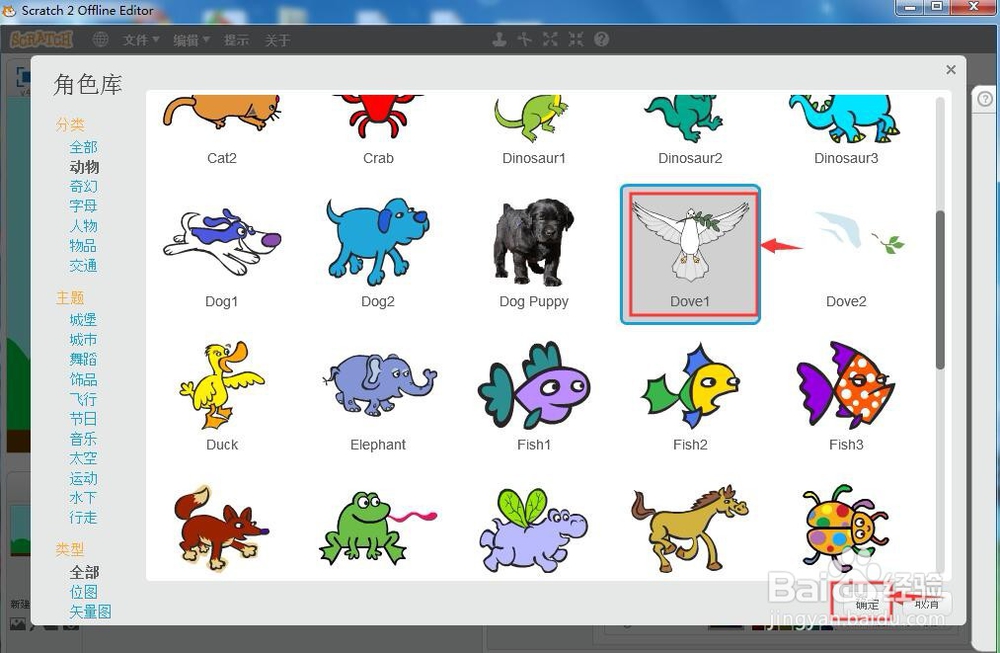Filter by 行走 theme
The height and width of the screenshot is (653, 1000).
pyautogui.click(x=84, y=518)
